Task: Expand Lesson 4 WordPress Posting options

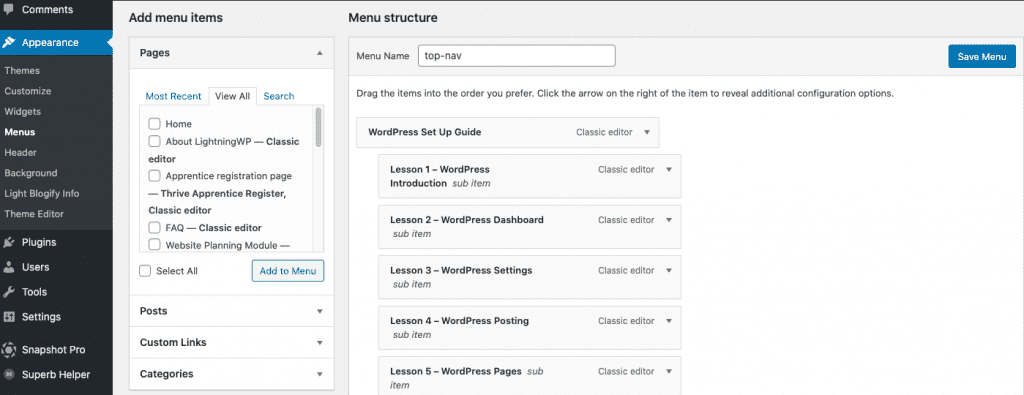Action: (x=668, y=321)
